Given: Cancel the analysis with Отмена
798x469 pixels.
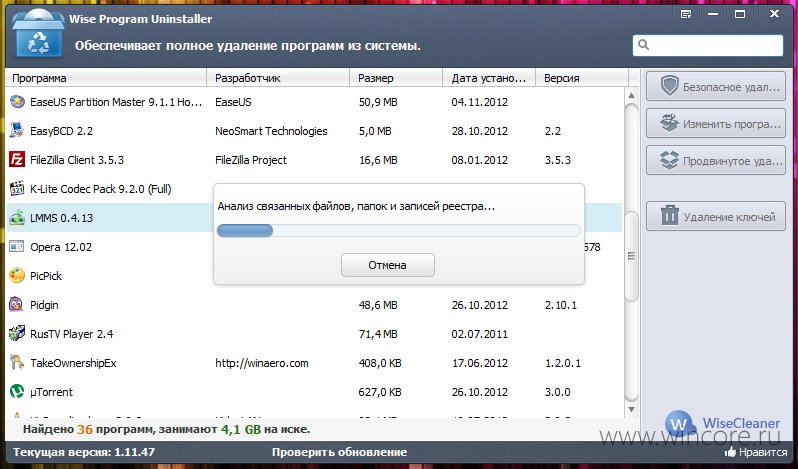Looking at the screenshot, I should click(x=388, y=265).
